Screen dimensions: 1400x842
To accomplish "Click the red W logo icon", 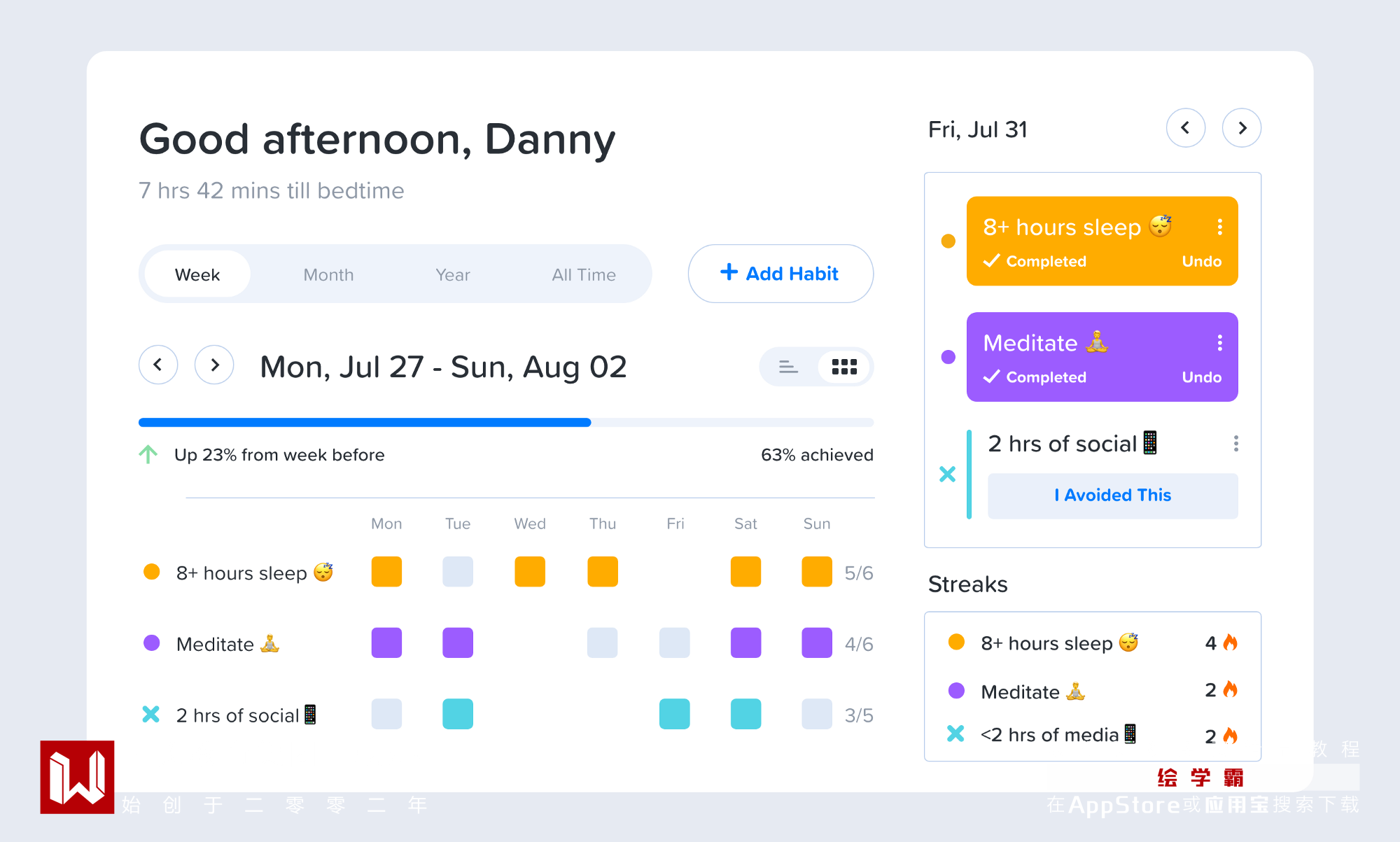I will click(x=77, y=777).
